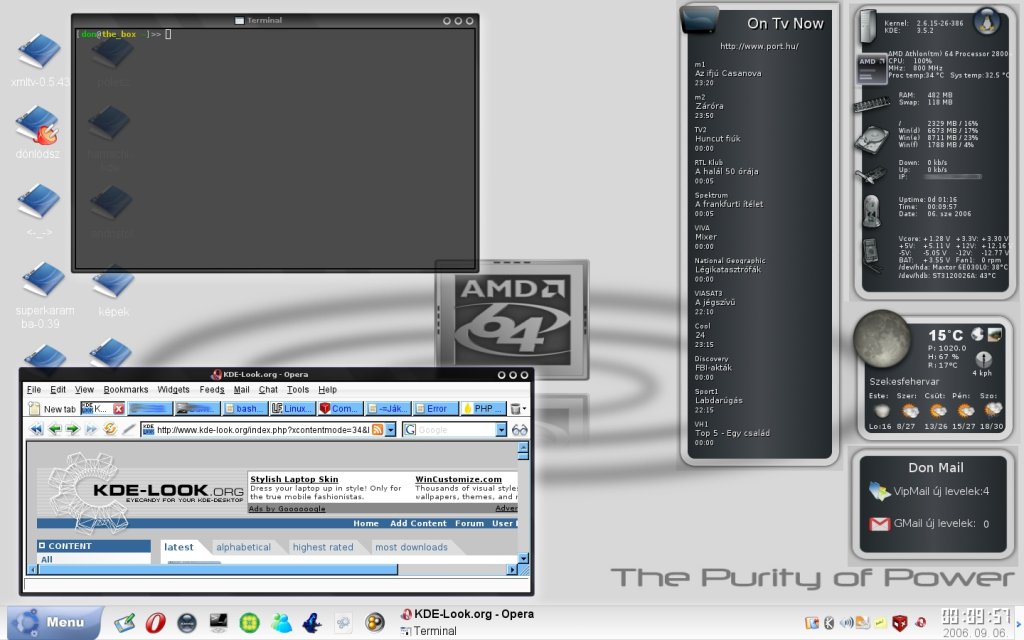This screenshot has width=1024, height=640.
Task: Go forward with Opera's green right arrow
Action: [72, 429]
